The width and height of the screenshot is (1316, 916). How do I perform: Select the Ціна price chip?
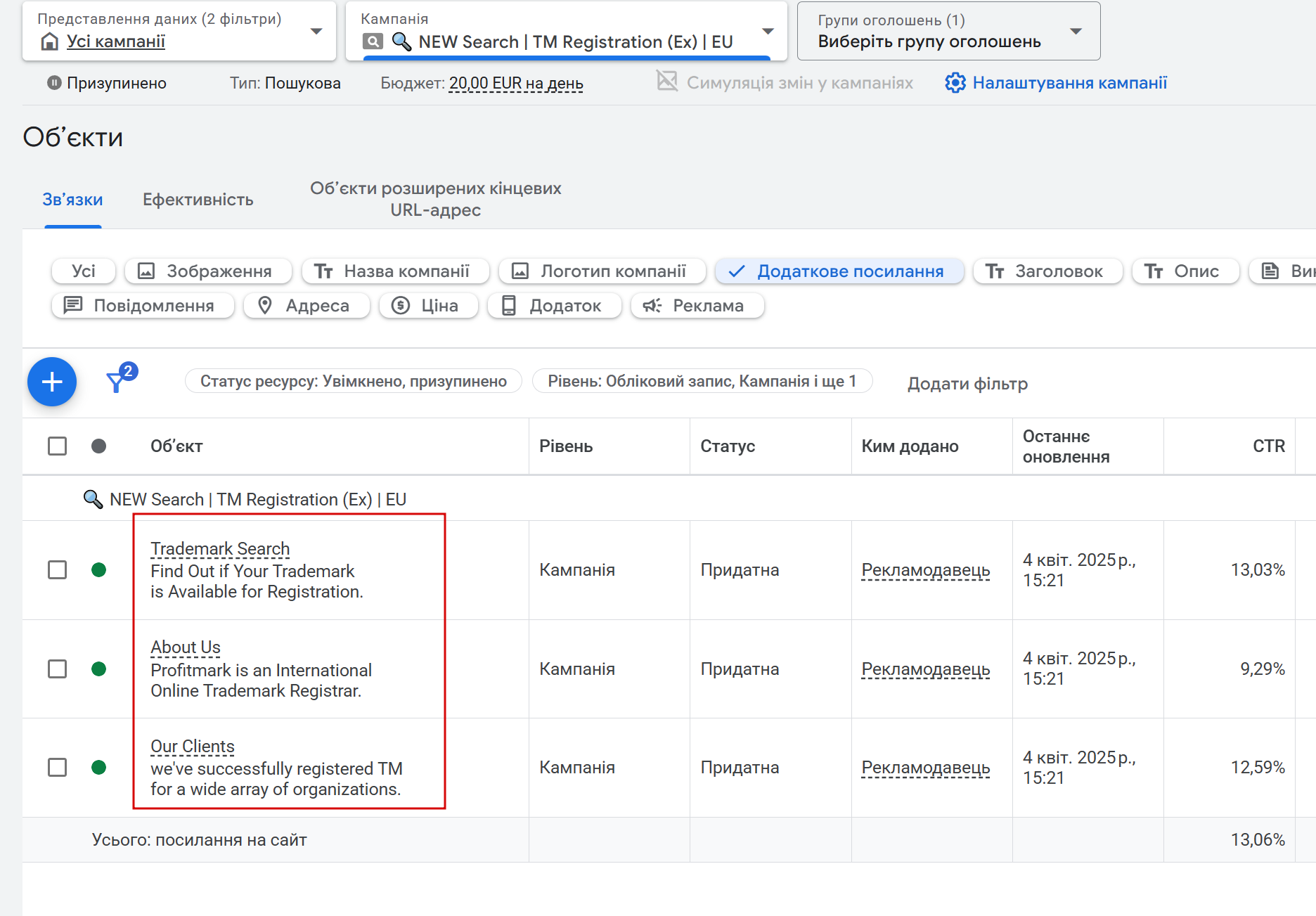(428, 306)
